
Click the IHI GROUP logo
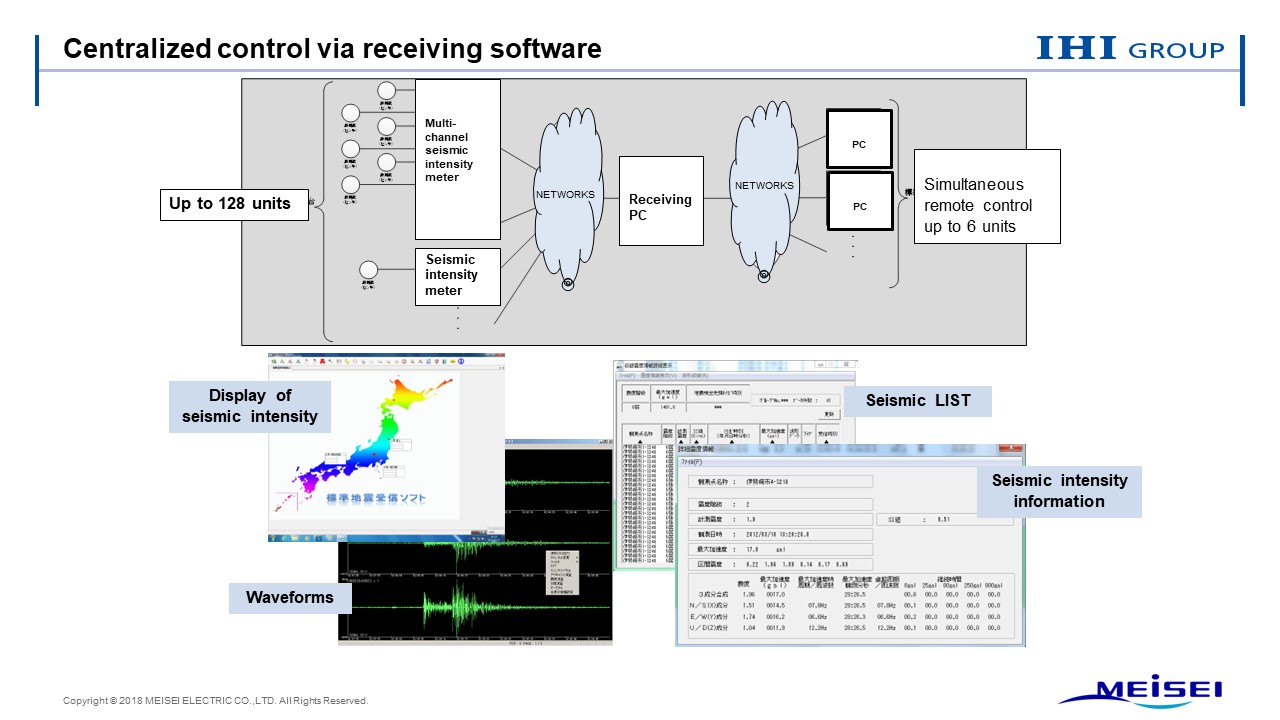[x=1130, y=48]
